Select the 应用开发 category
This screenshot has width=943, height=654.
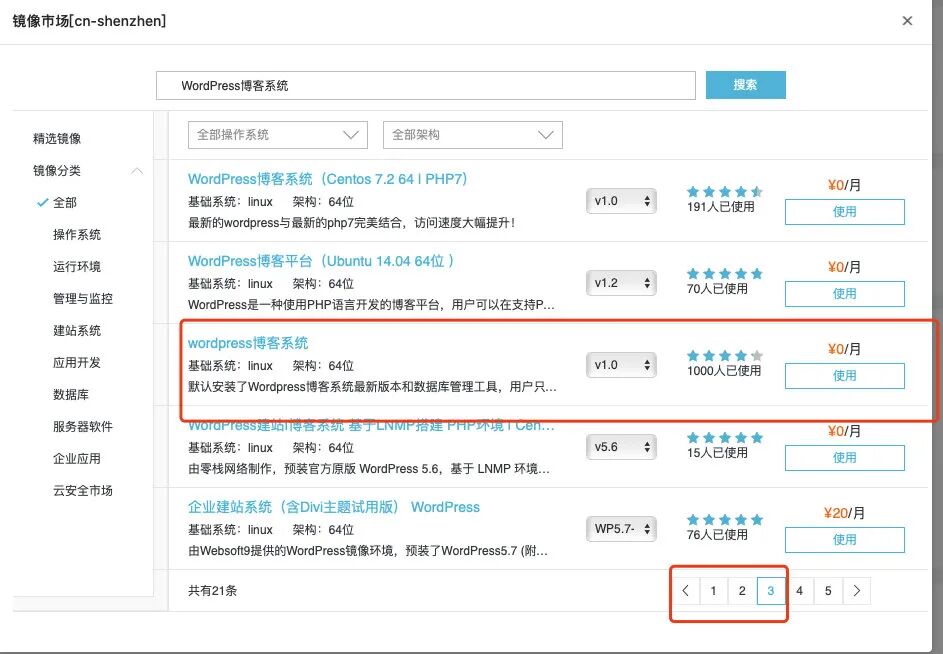pyautogui.click(x=77, y=362)
